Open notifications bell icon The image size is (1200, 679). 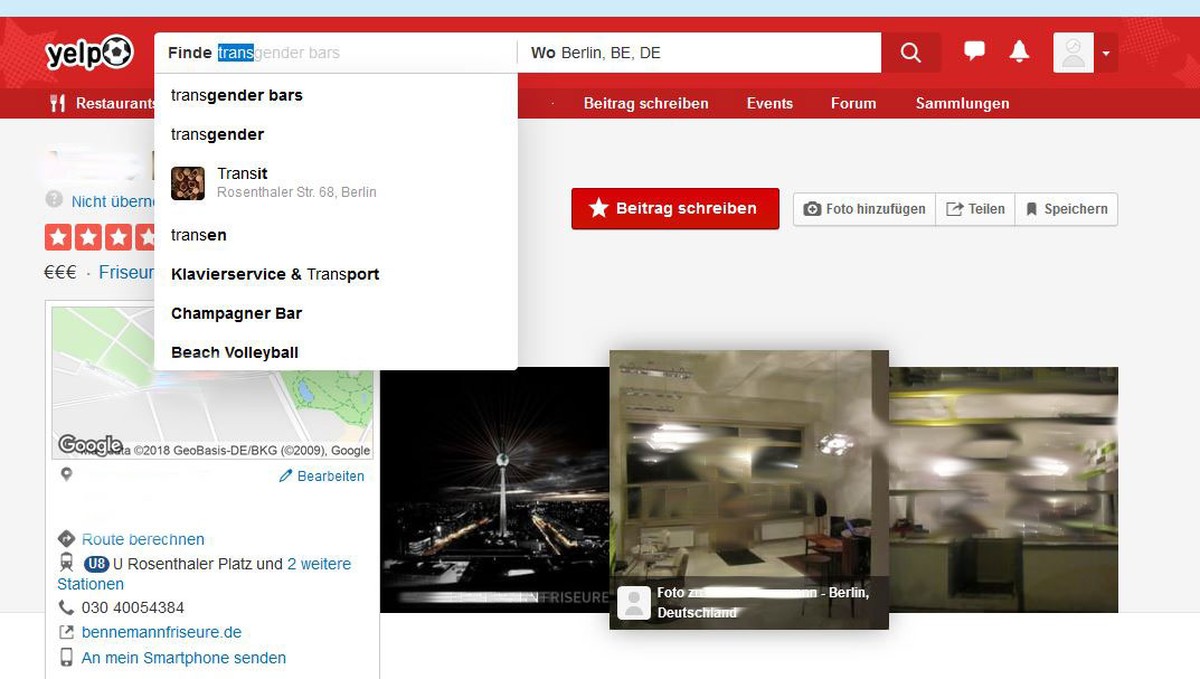click(1019, 52)
